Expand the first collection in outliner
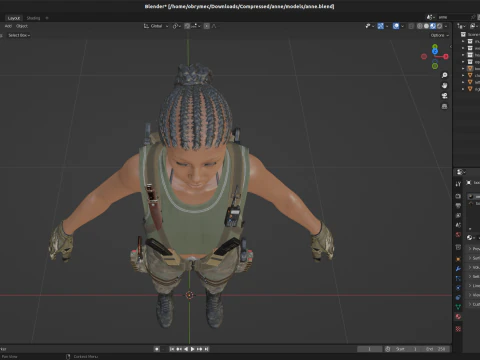This screenshot has width=480, height=360. pos(463,41)
